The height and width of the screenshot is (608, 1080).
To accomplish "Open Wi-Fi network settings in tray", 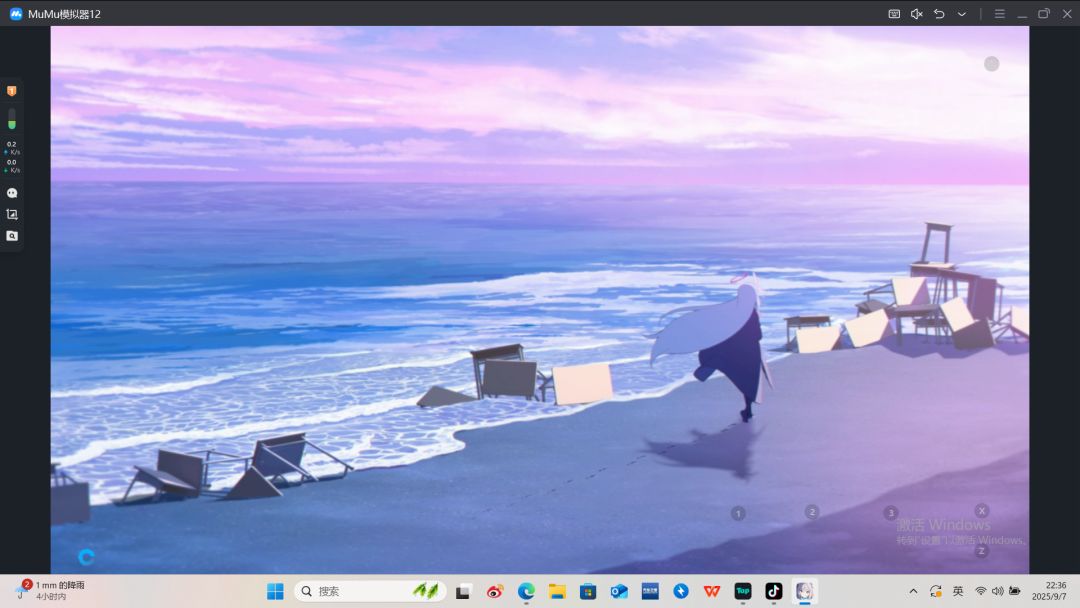I will pos(981,591).
